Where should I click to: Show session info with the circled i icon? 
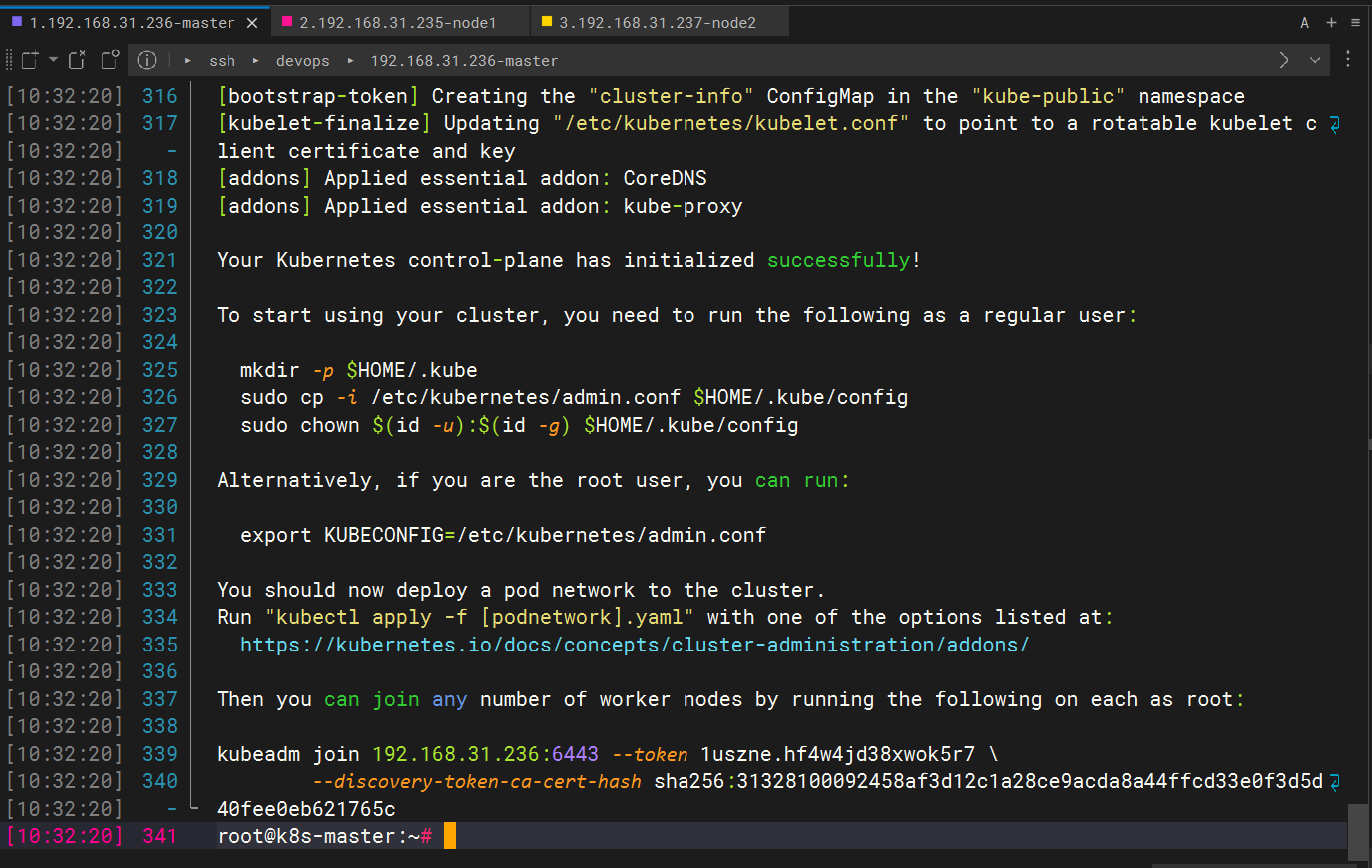pyautogui.click(x=147, y=60)
